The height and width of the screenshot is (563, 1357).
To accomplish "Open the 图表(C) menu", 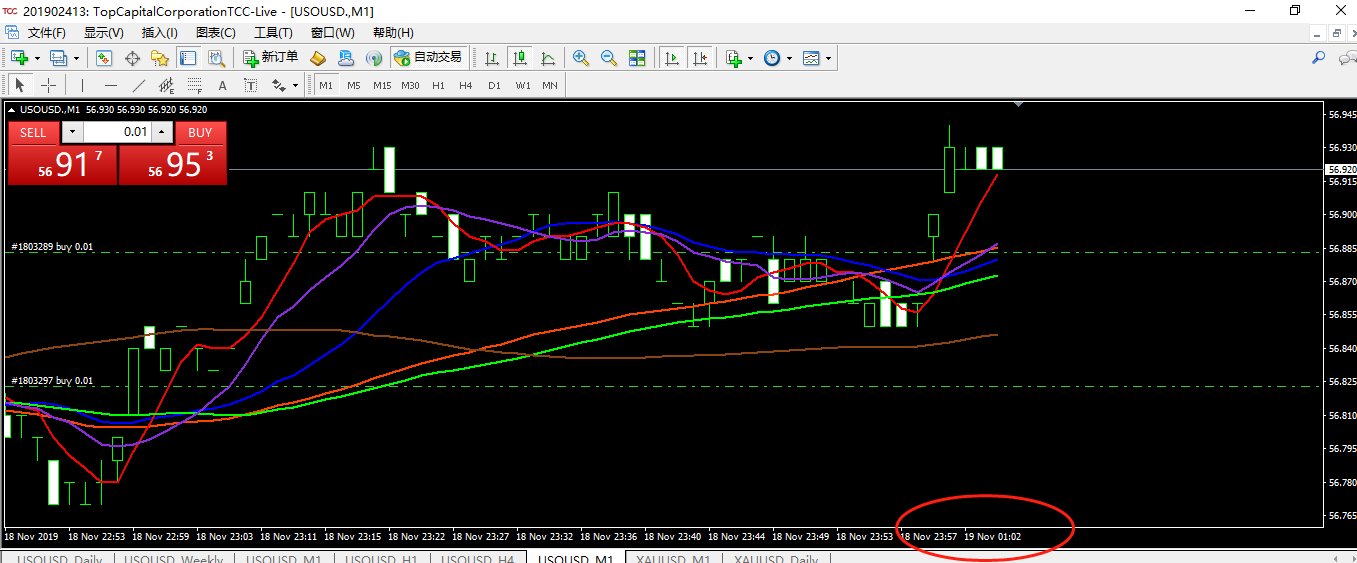I will [x=216, y=32].
